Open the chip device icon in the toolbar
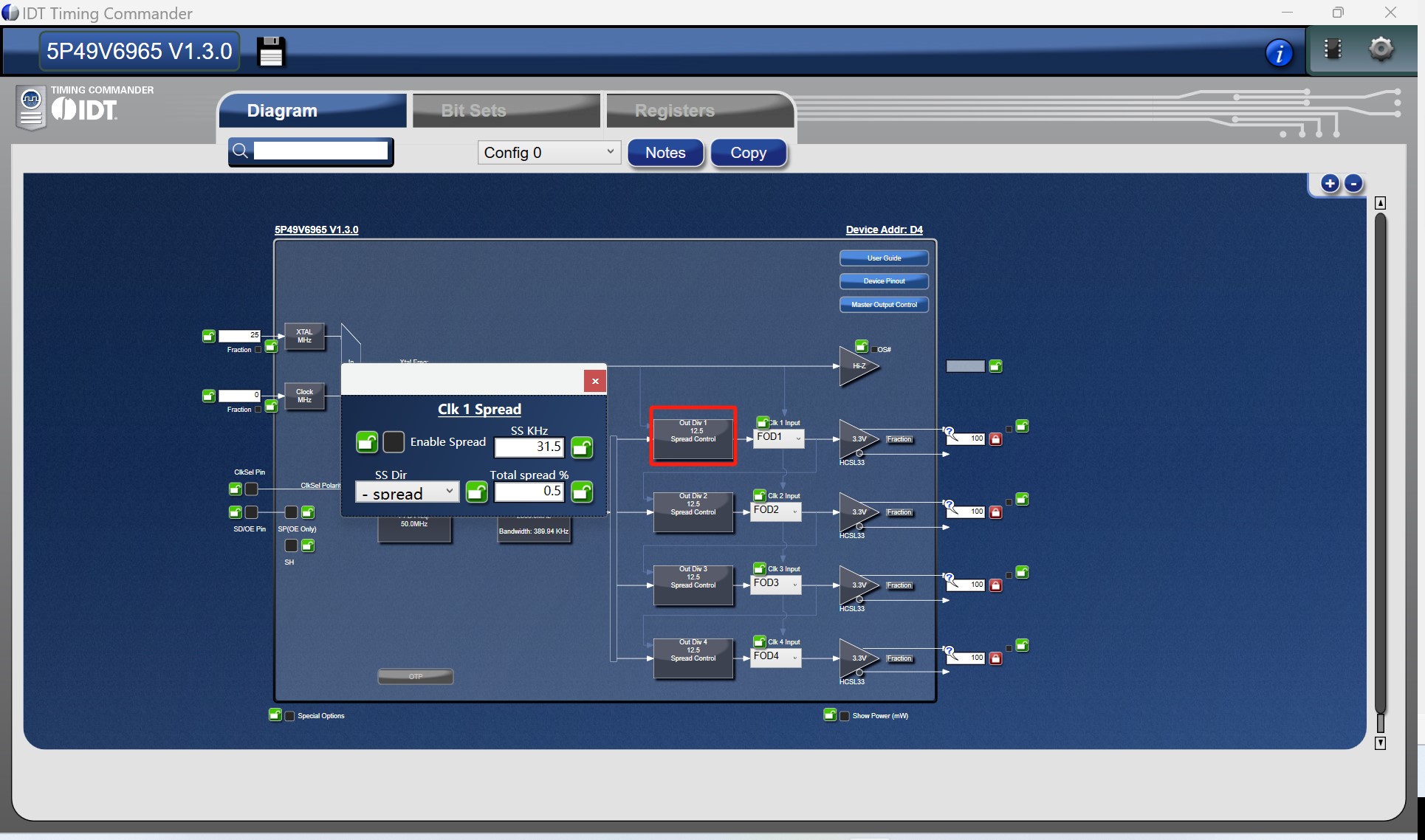1425x840 pixels. (x=1333, y=49)
